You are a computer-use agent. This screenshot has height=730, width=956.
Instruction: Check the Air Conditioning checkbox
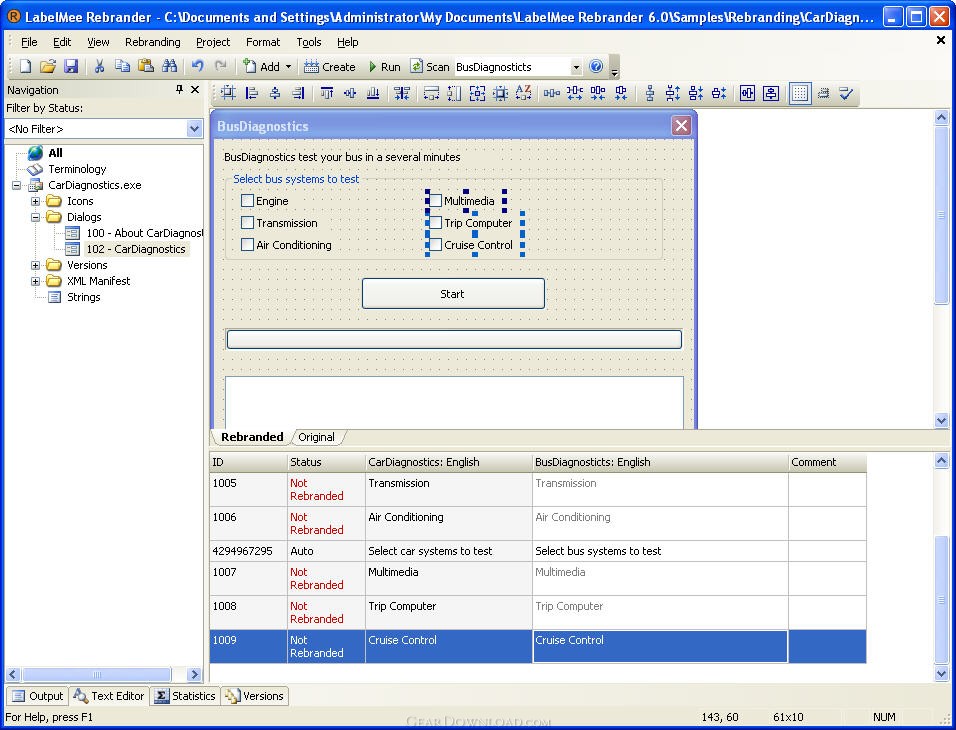pos(247,245)
